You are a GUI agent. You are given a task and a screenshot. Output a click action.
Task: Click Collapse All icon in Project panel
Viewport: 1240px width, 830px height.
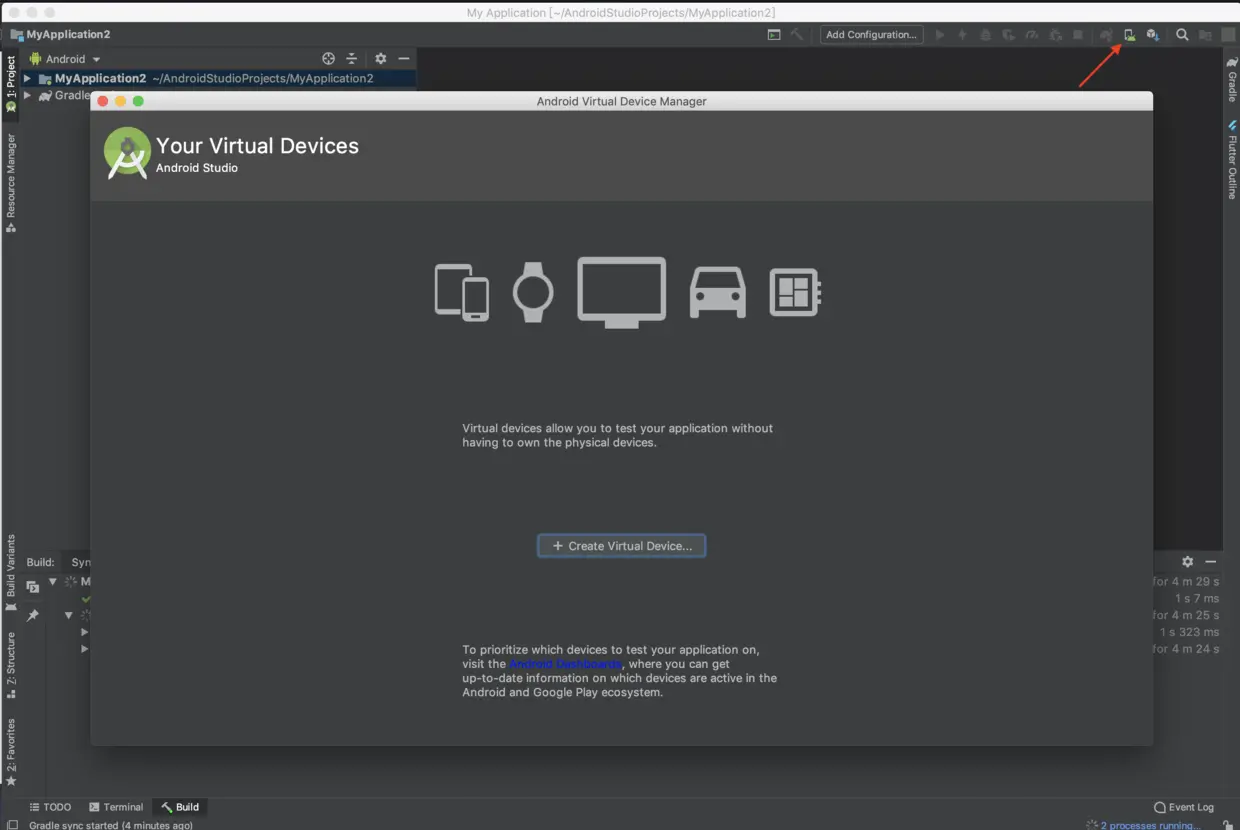click(351, 59)
